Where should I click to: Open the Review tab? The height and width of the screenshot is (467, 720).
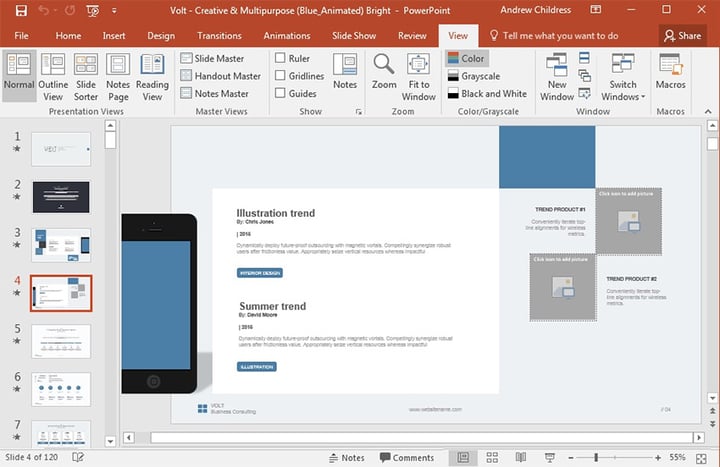click(412, 36)
